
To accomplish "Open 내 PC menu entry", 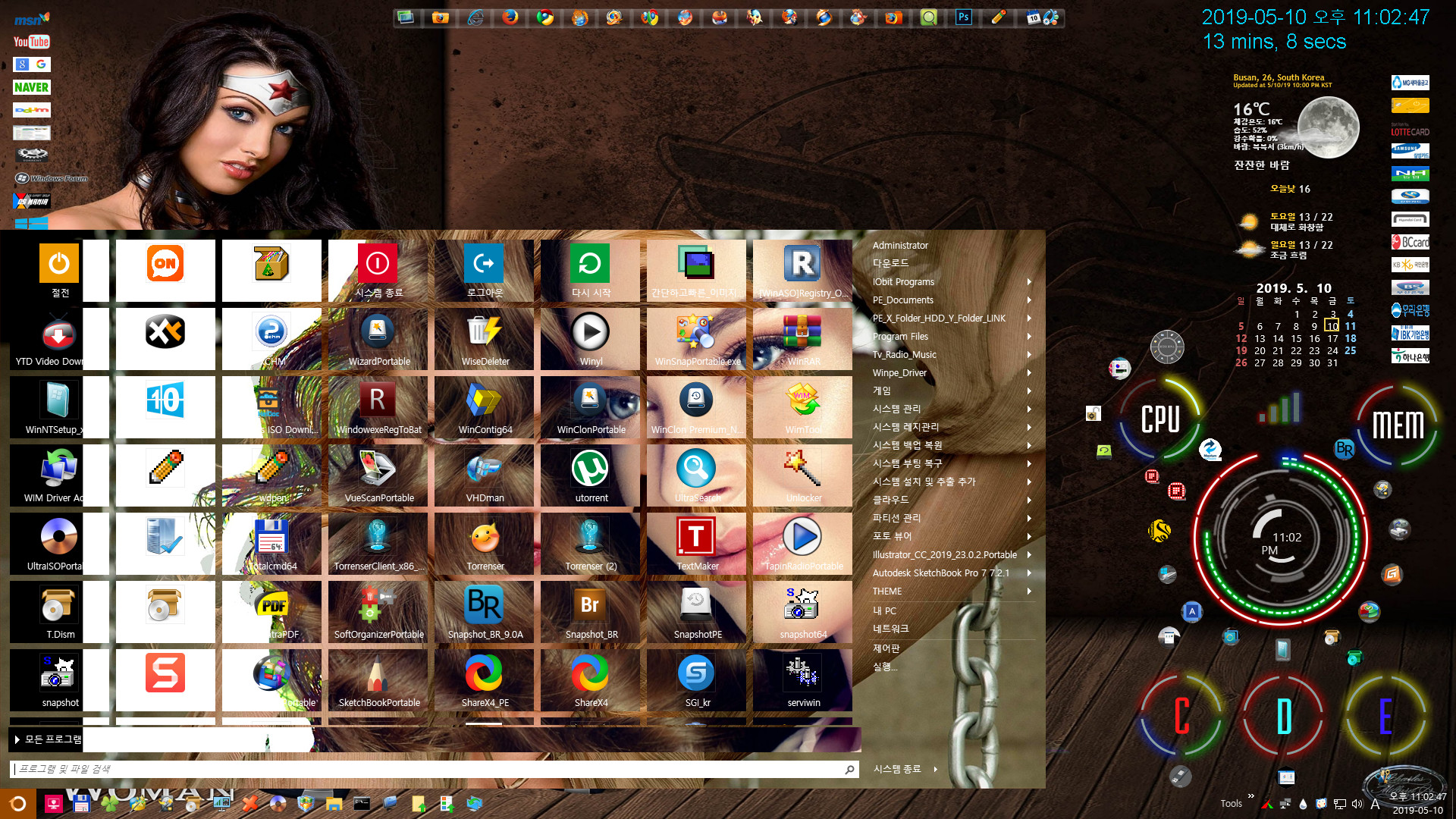I will (952, 610).
